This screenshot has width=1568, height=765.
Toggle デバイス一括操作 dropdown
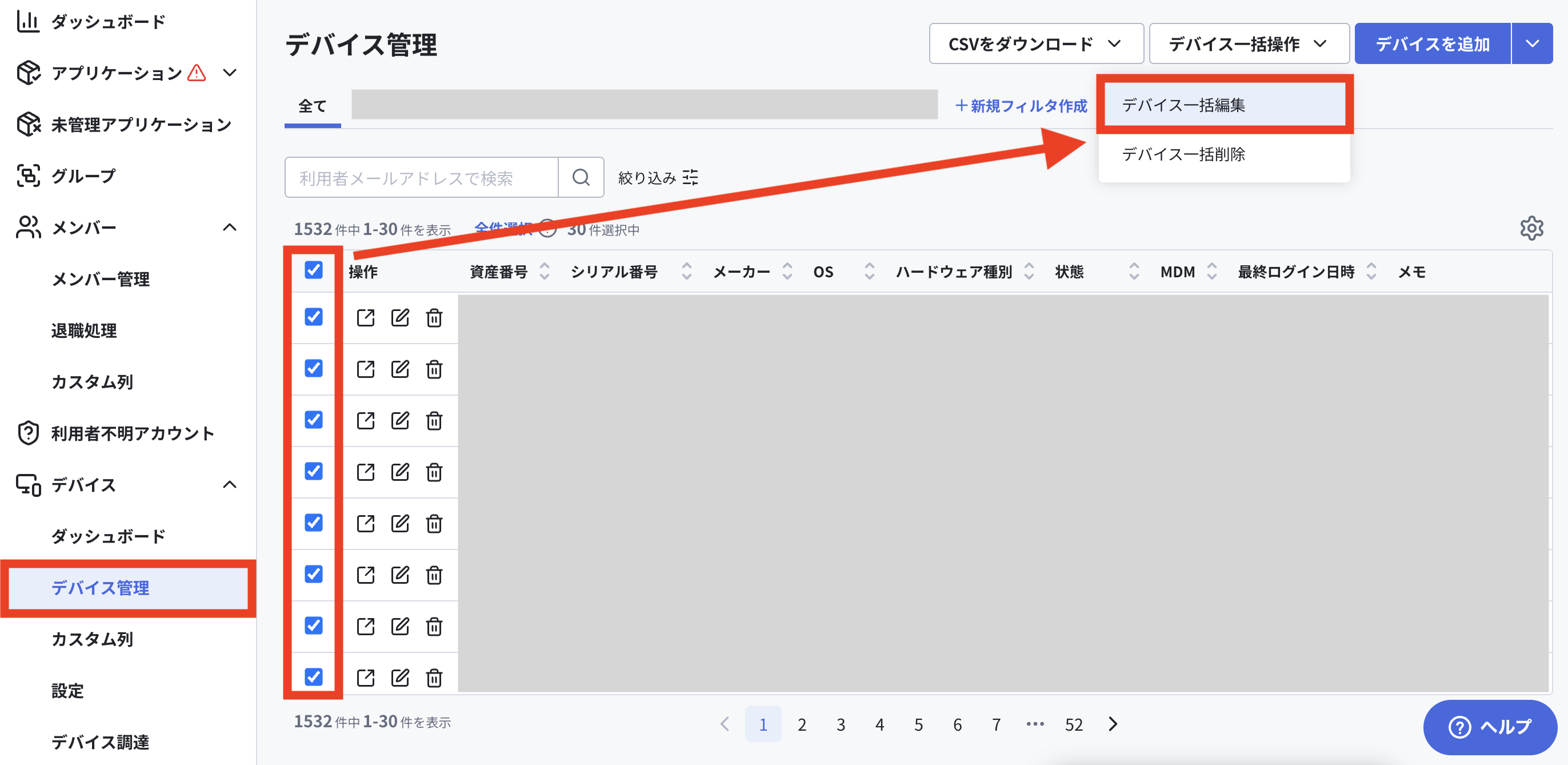click(1249, 44)
